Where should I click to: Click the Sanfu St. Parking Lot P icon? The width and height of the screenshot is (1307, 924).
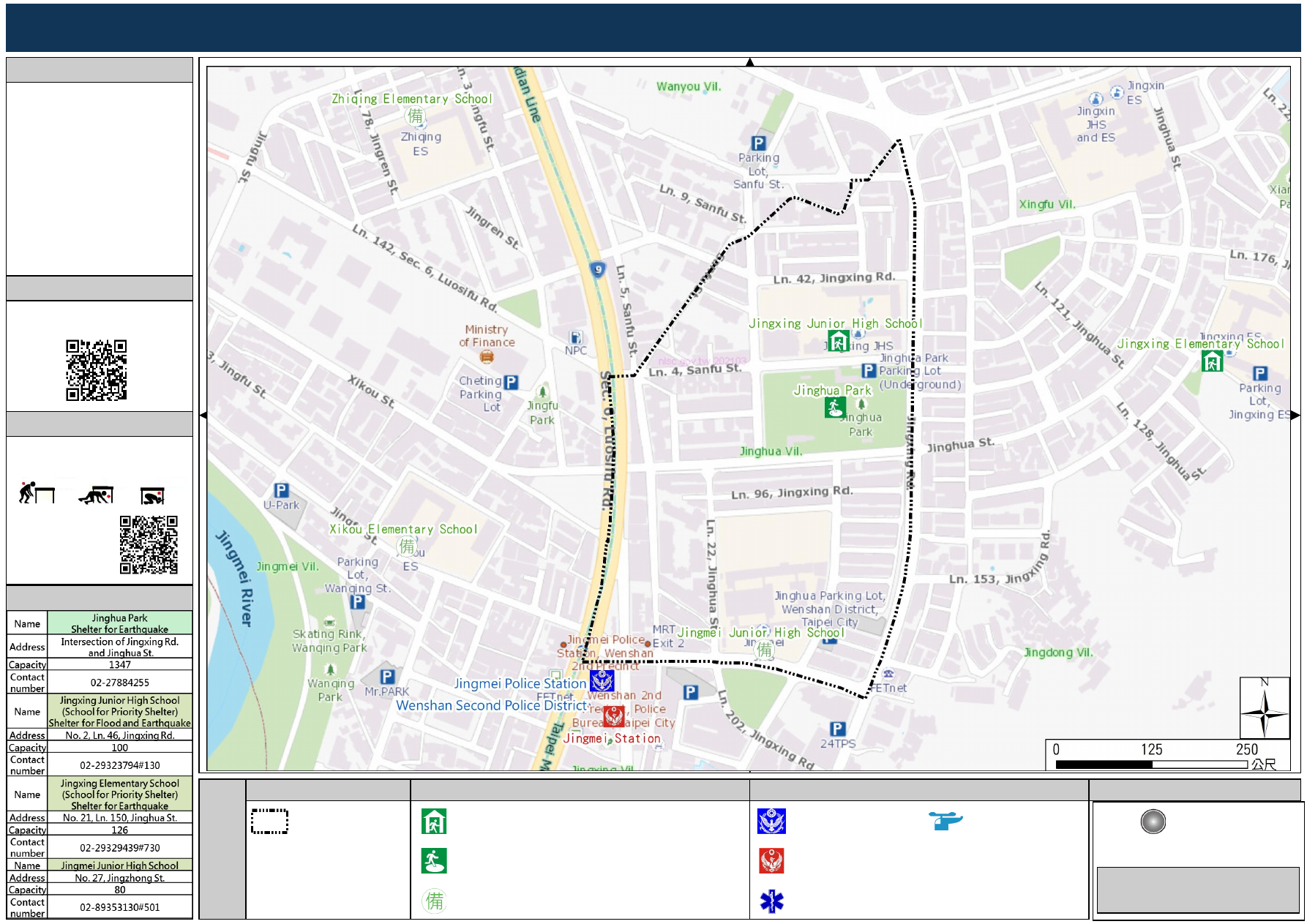759,143
